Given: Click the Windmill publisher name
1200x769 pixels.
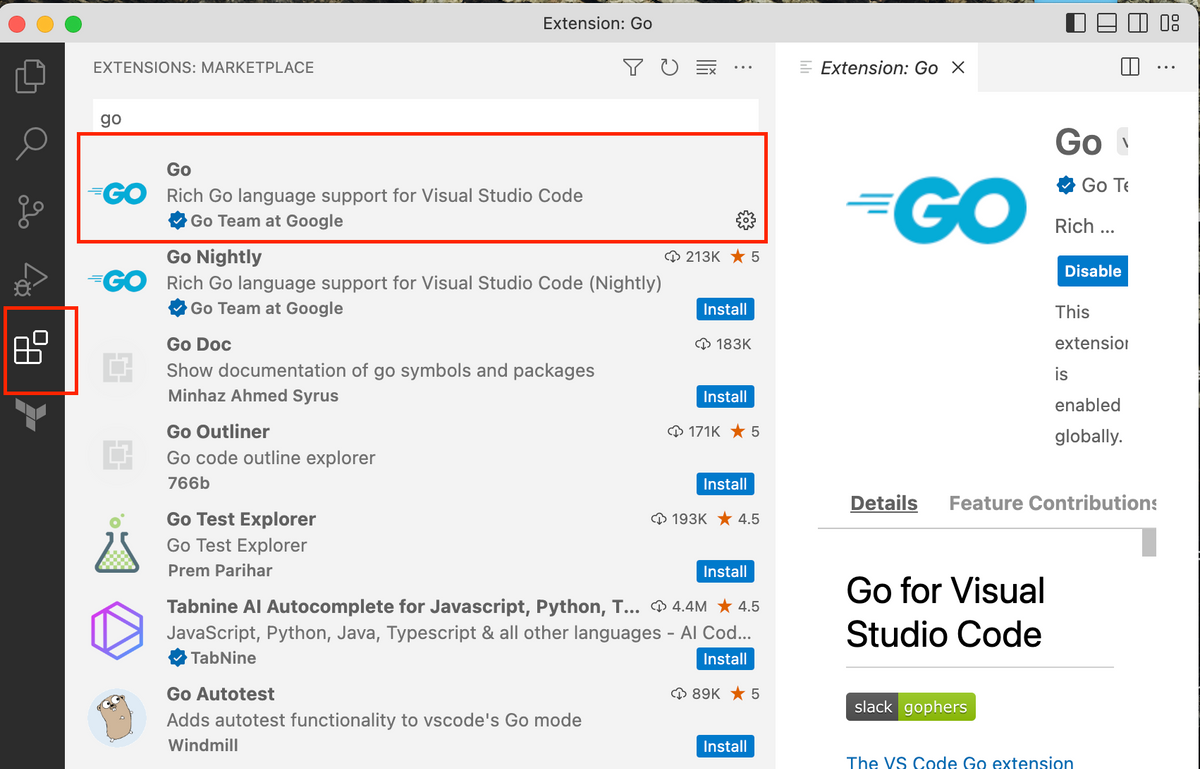Looking at the screenshot, I should tap(203, 746).
